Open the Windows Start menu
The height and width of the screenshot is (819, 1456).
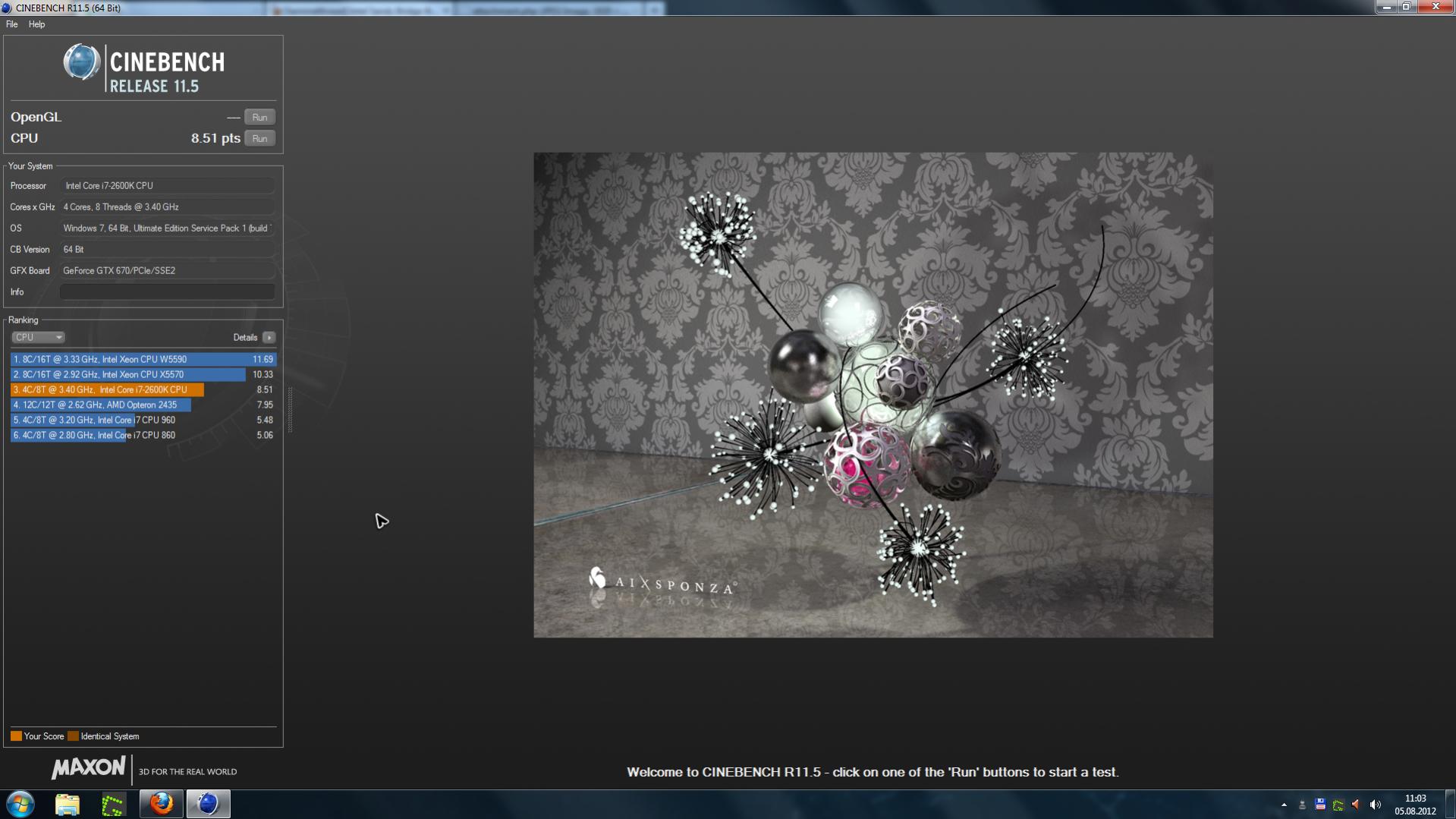tap(20, 804)
